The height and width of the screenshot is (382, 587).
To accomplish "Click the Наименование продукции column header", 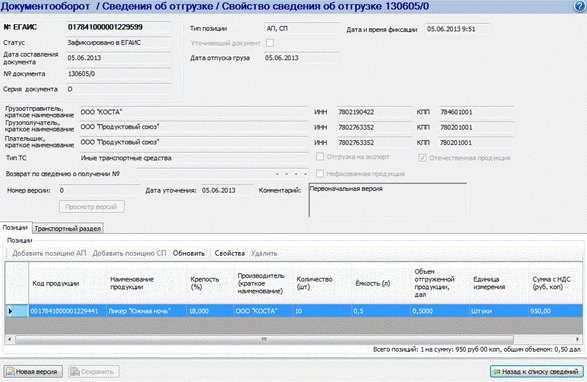I will tap(147, 284).
